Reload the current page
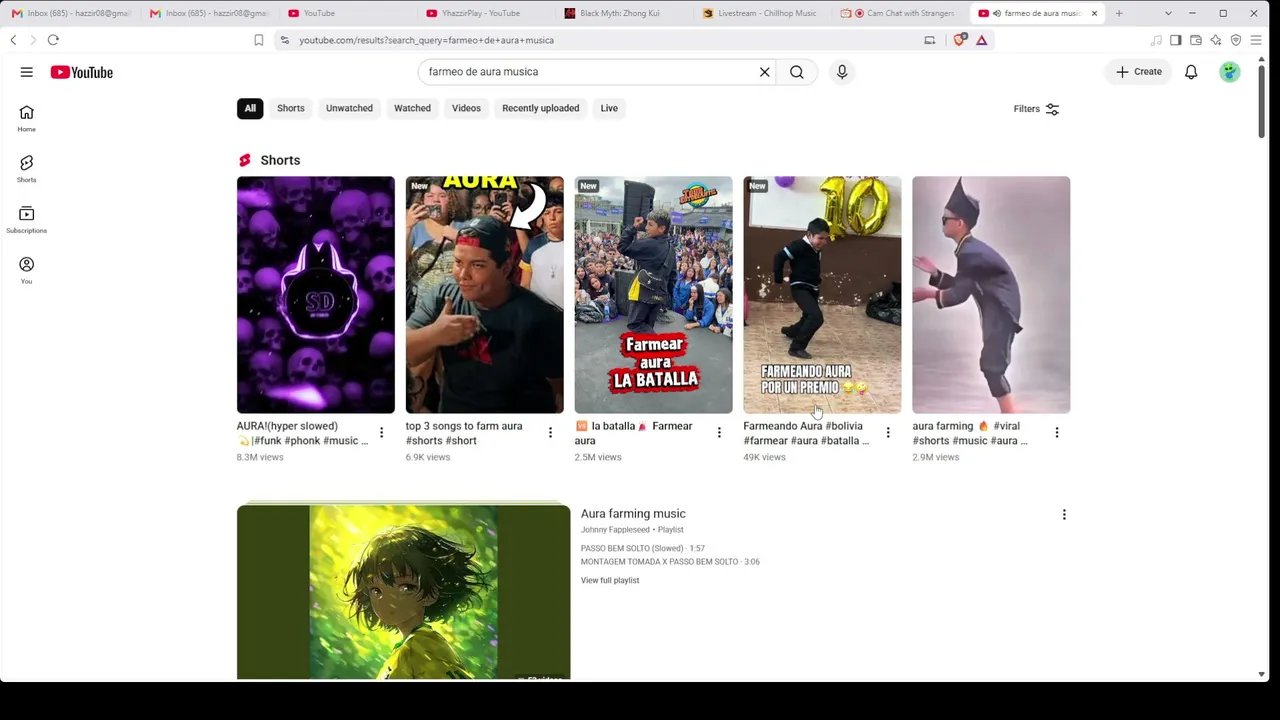 tap(53, 40)
